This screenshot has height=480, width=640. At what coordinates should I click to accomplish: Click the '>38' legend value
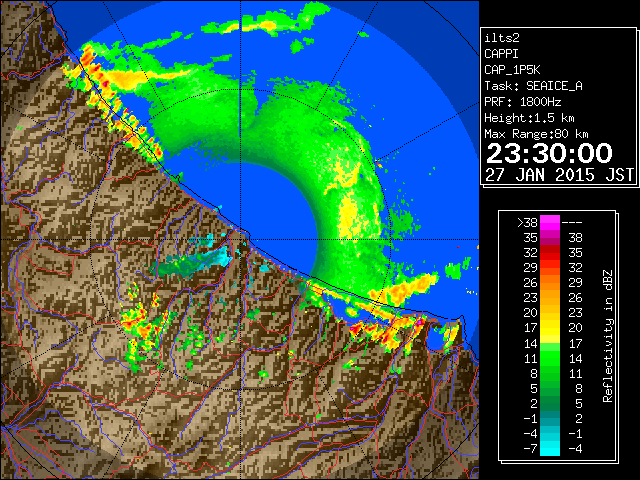click(527, 223)
